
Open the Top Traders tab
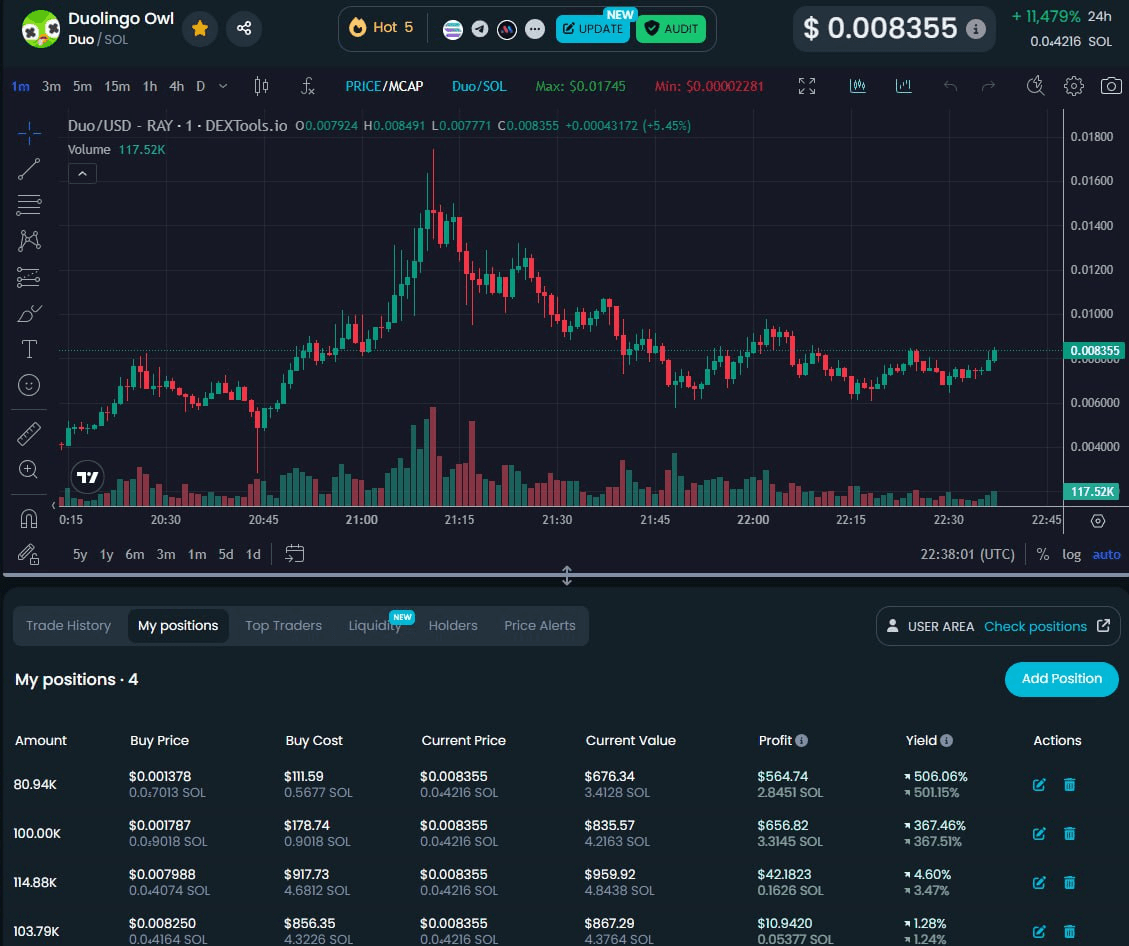[284, 626]
